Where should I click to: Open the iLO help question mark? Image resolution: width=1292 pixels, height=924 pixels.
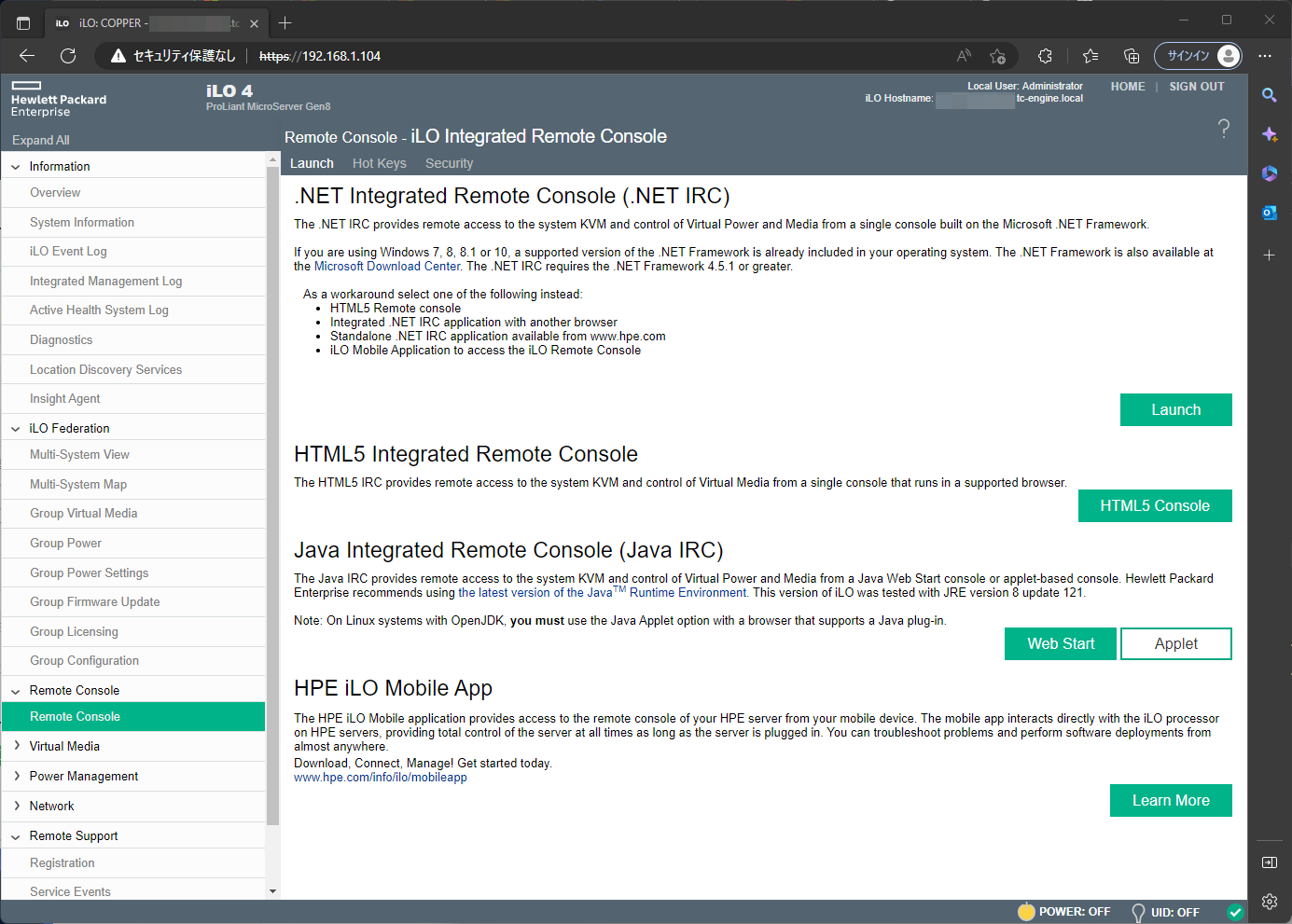(x=1224, y=129)
